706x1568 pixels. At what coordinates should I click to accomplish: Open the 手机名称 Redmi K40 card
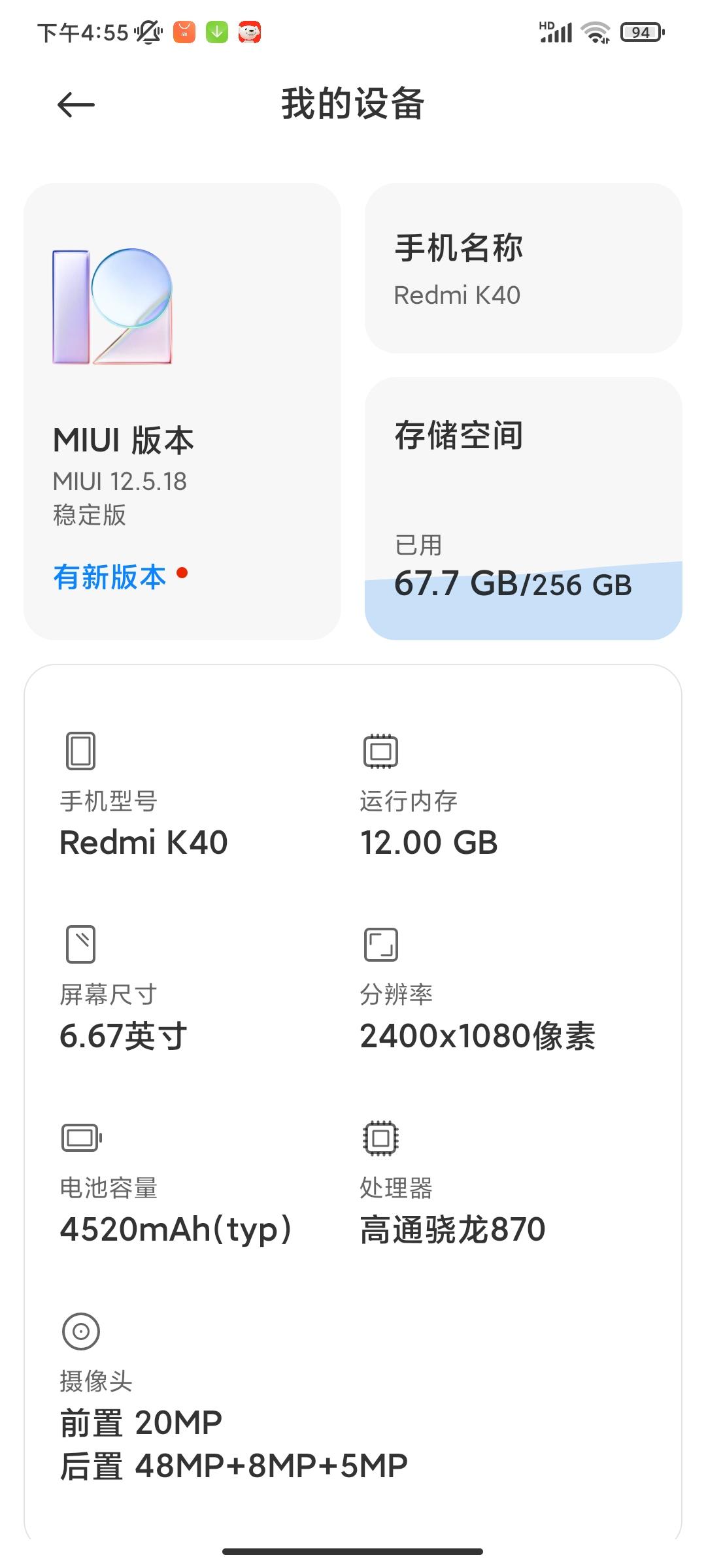[523, 268]
